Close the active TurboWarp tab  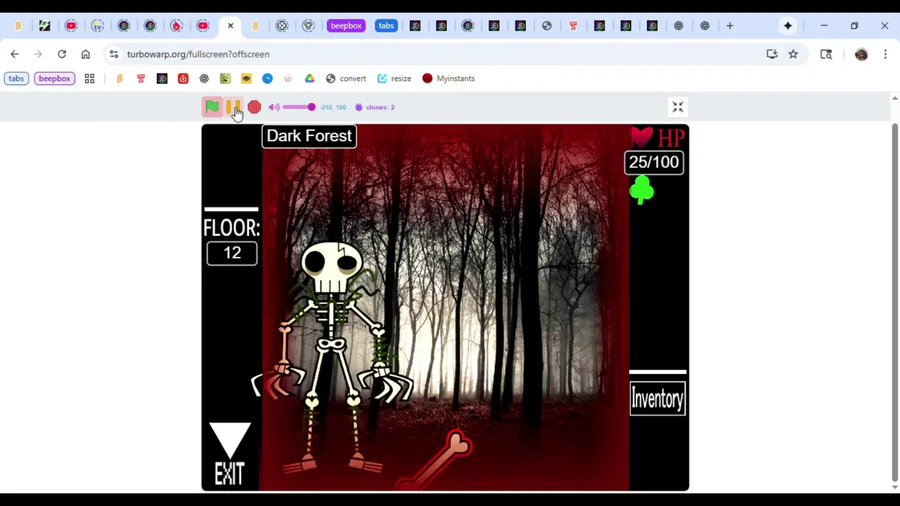230,26
